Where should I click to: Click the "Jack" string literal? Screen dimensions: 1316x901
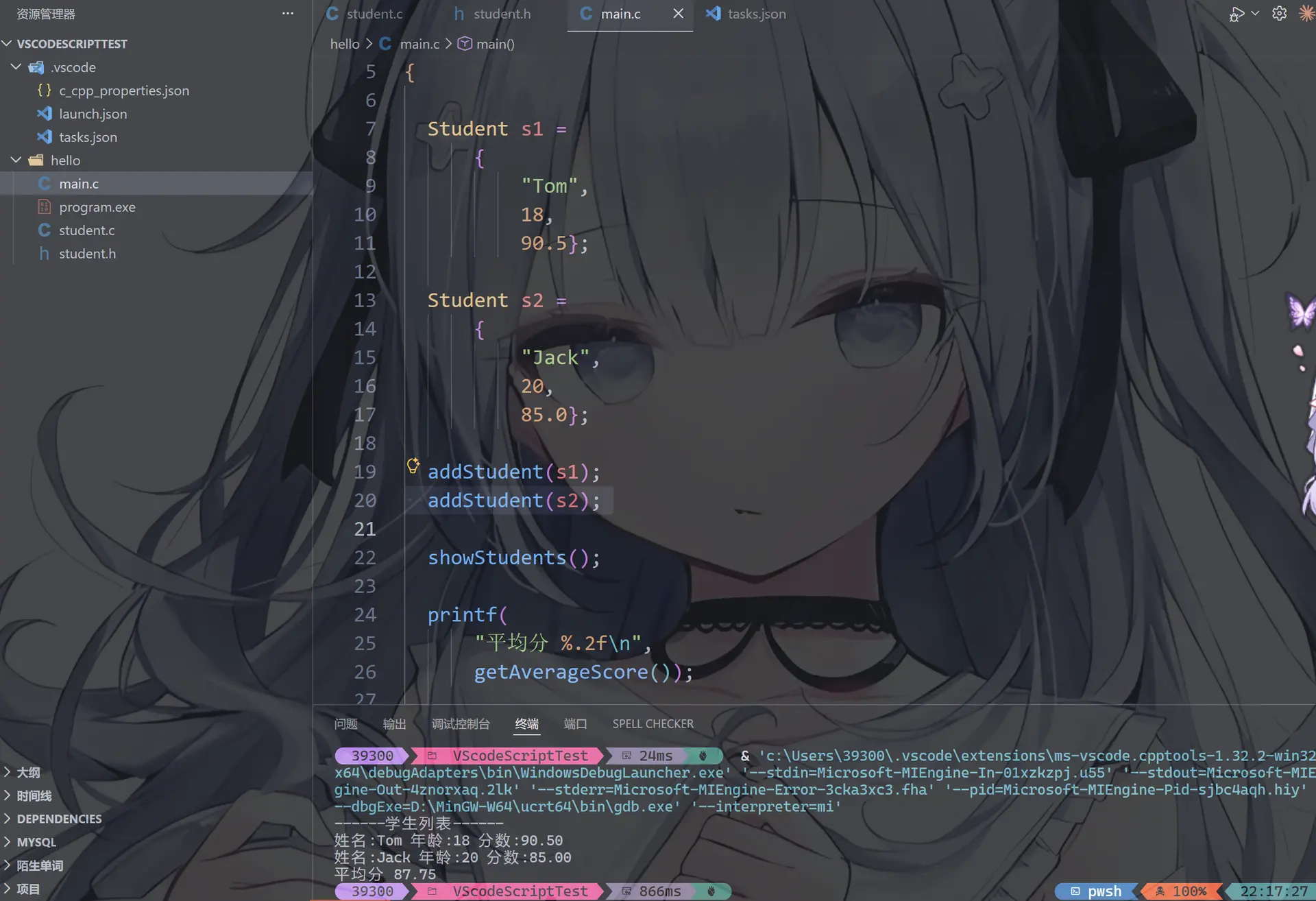tap(555, 357)
